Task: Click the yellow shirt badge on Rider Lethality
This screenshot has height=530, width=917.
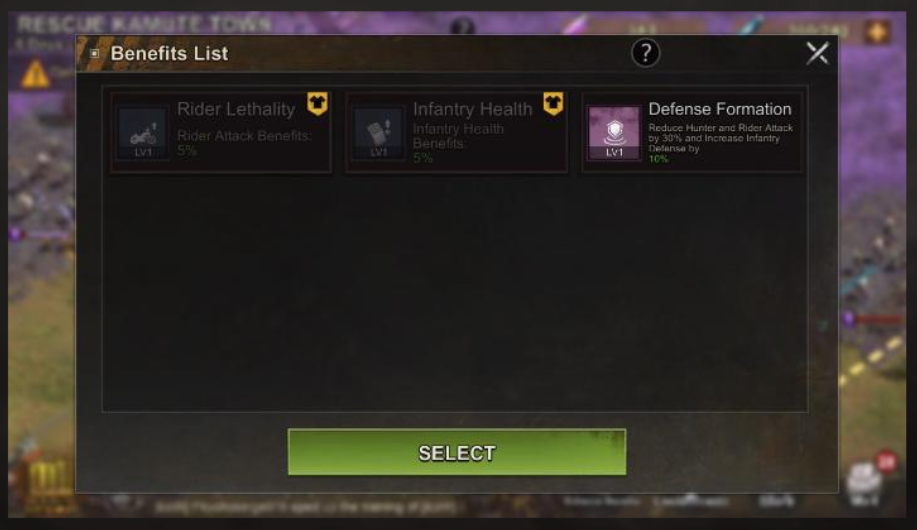Action: click(318, 104)
